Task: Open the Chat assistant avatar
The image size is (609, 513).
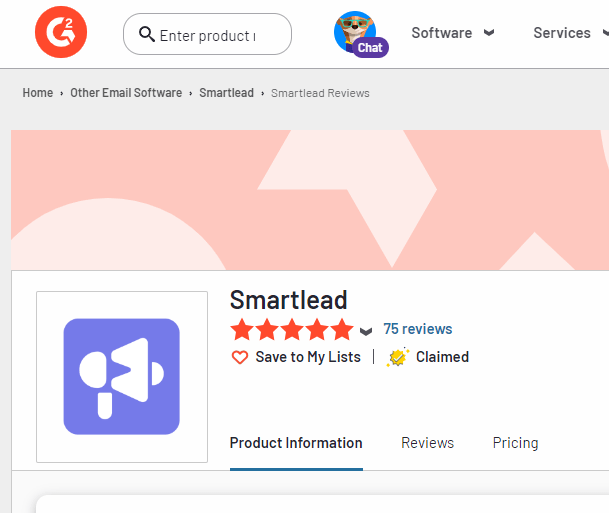Action: click(357, 34)
